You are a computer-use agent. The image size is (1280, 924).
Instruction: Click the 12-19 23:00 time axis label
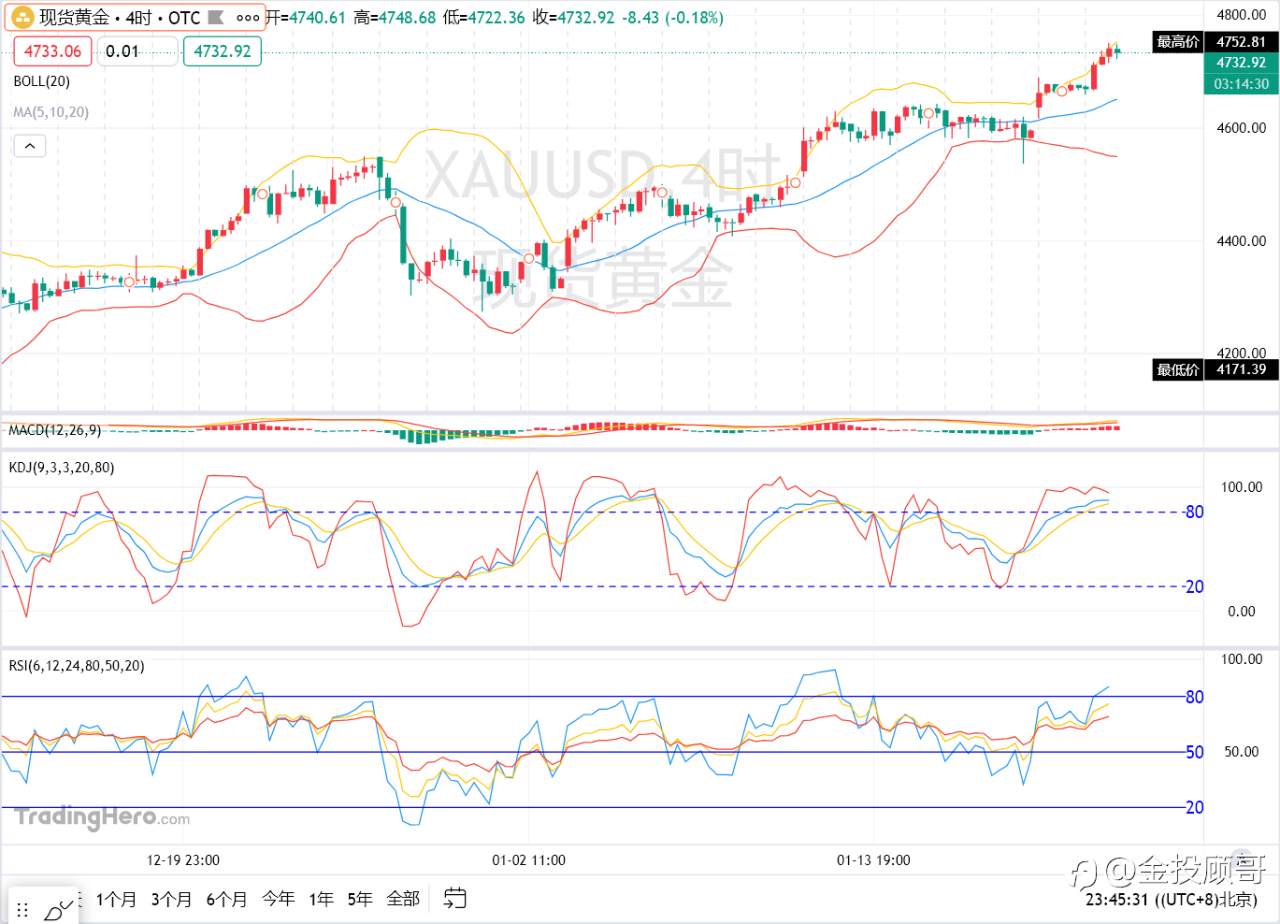click(183, 859)
